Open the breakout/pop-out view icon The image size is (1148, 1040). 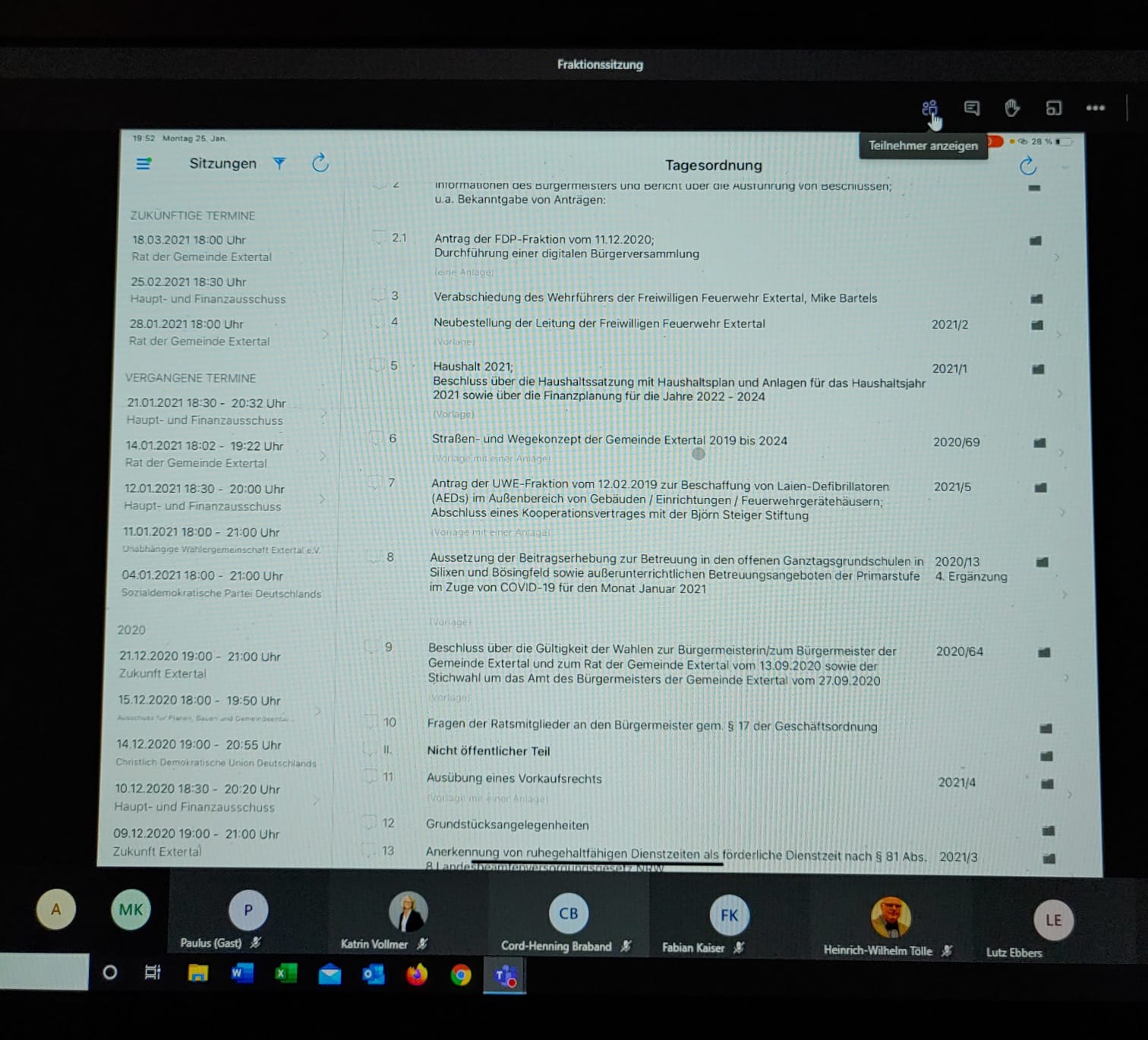[x=1053, y=108]
